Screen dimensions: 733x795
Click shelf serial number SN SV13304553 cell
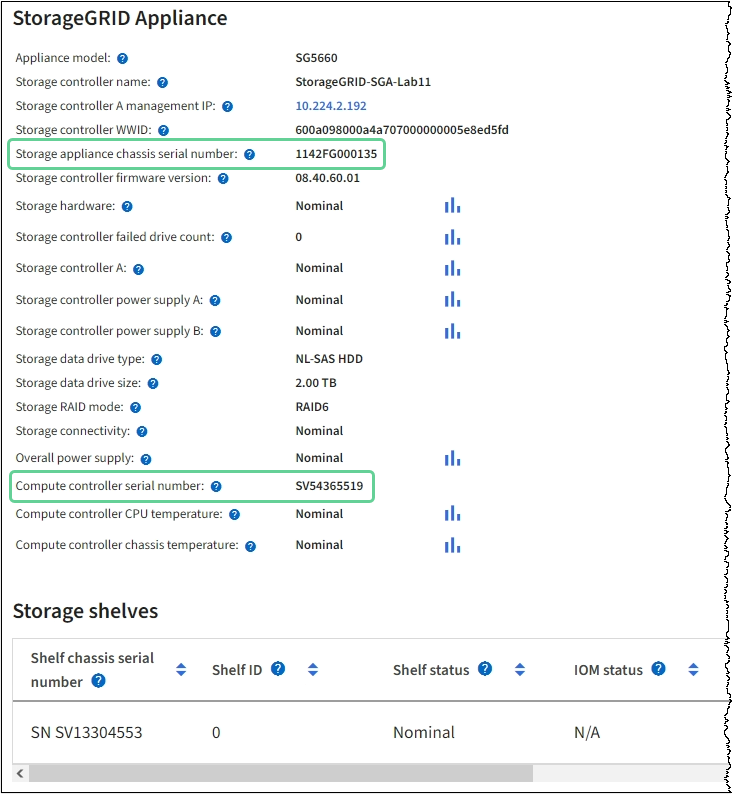tap(87, 733)
